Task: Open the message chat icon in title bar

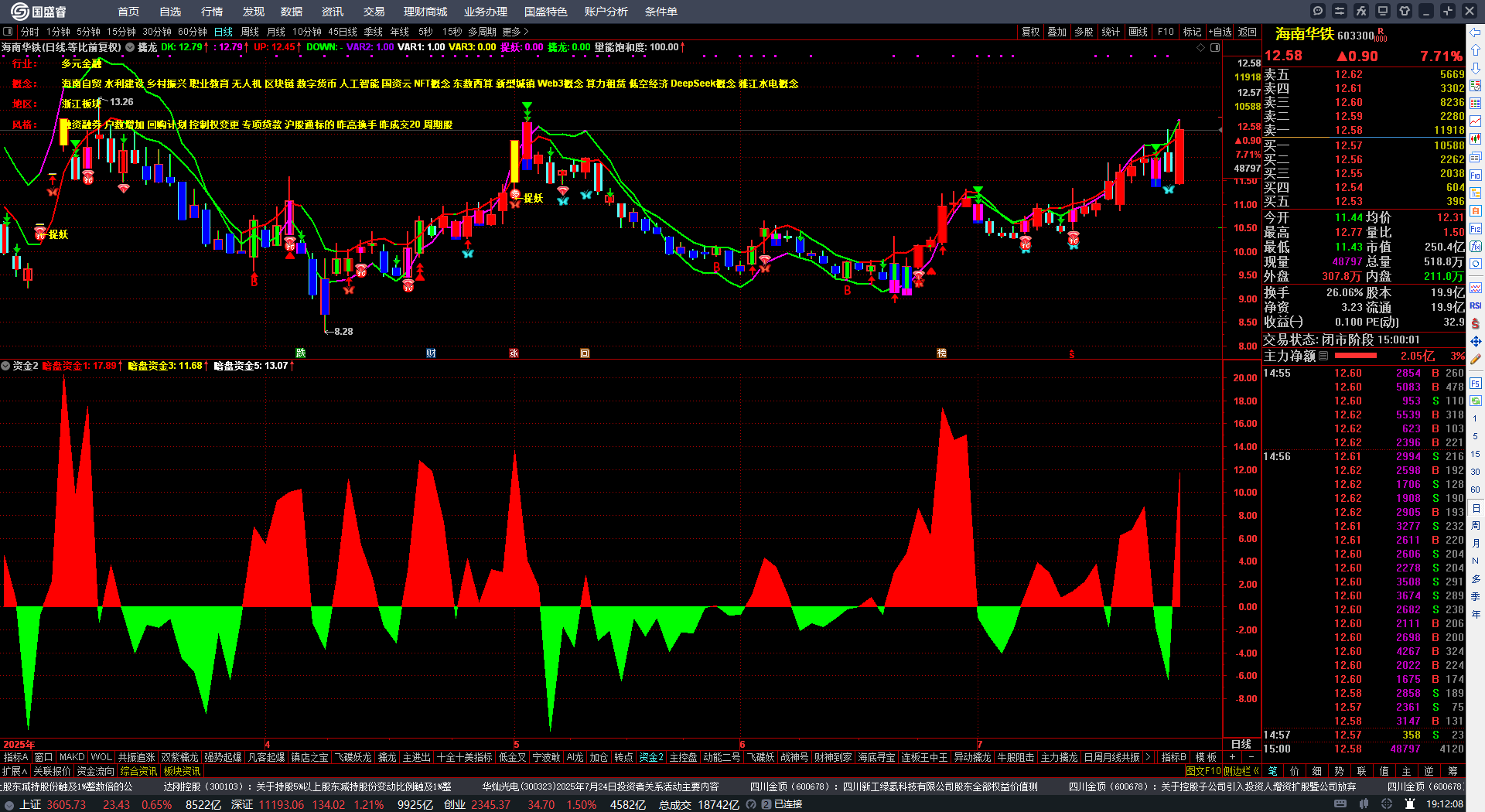Action: (x=1318, y=11)
